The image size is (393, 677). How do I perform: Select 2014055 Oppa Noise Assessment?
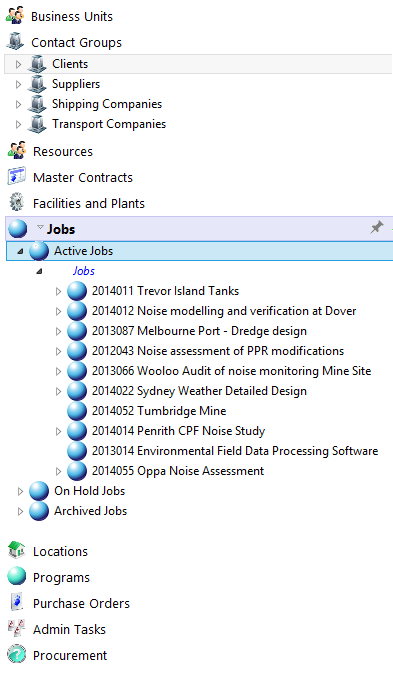[177, 471]
